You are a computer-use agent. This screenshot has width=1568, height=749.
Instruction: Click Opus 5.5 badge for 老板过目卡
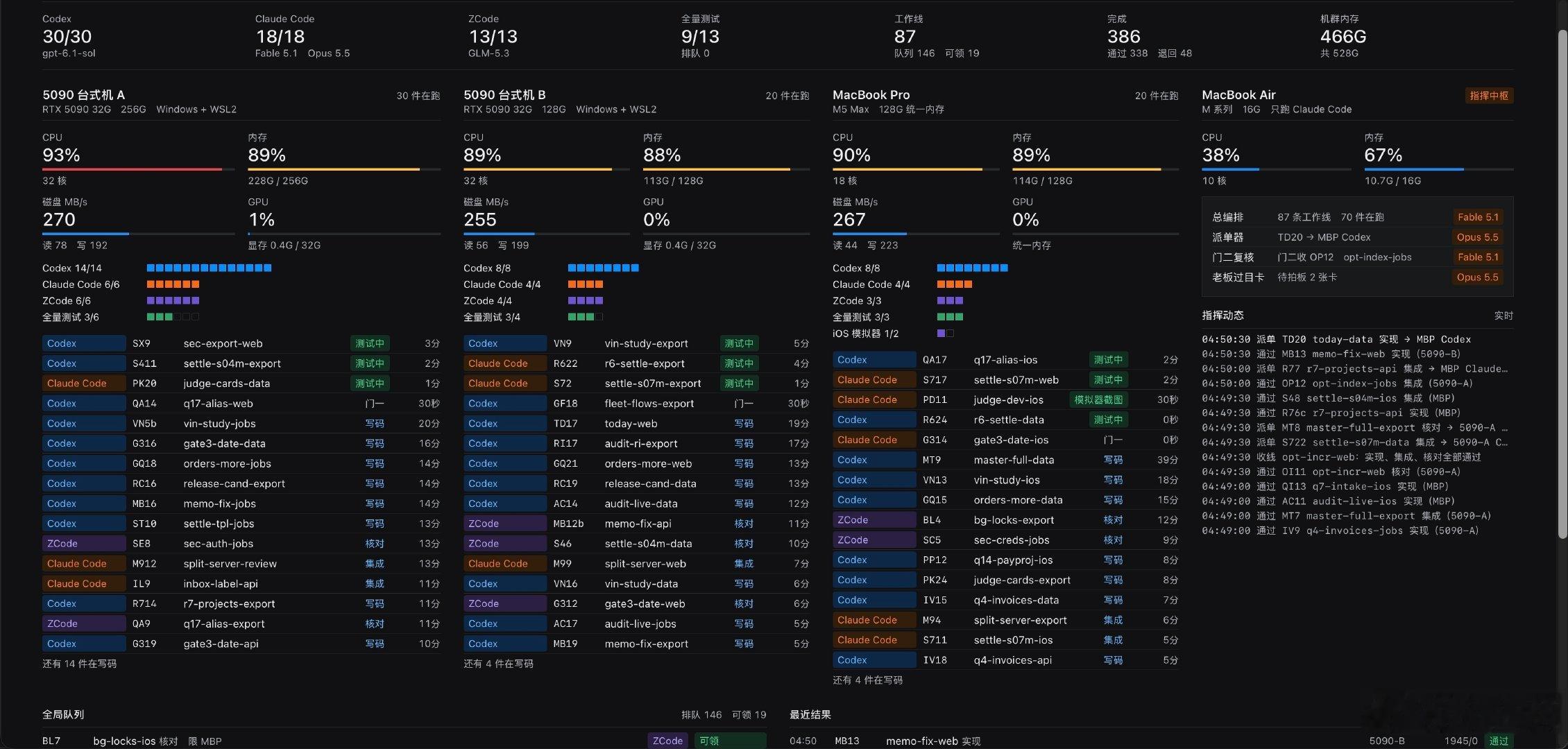[x=1478, y=277]
